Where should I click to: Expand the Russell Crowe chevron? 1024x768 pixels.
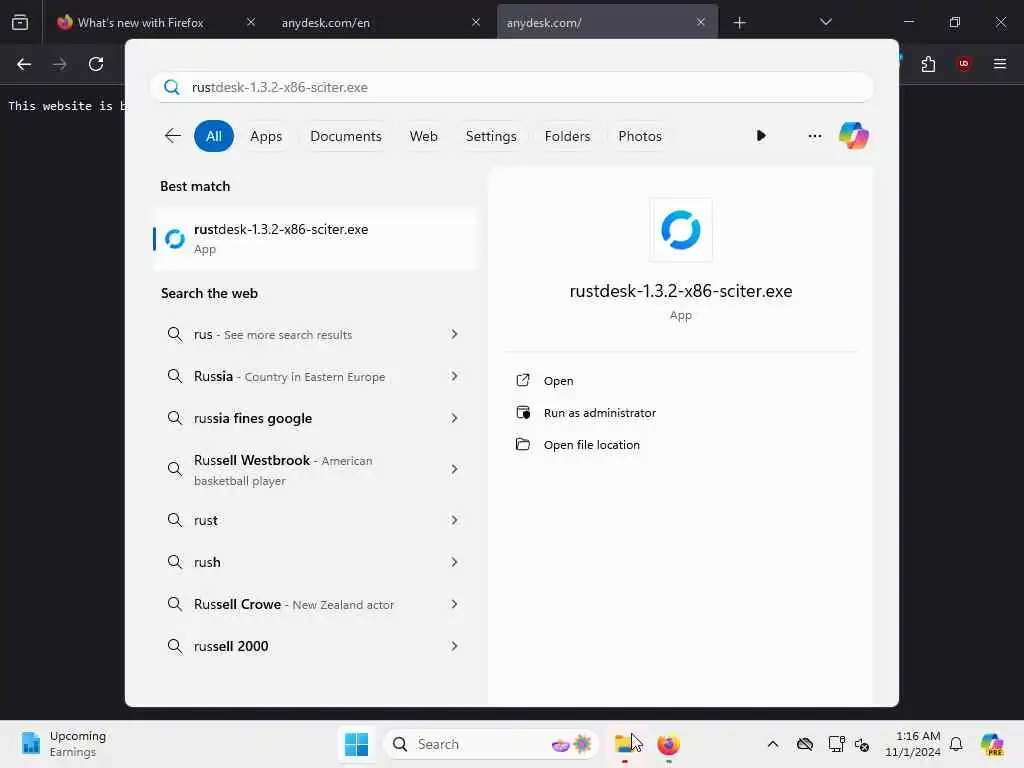pos(455,604)
